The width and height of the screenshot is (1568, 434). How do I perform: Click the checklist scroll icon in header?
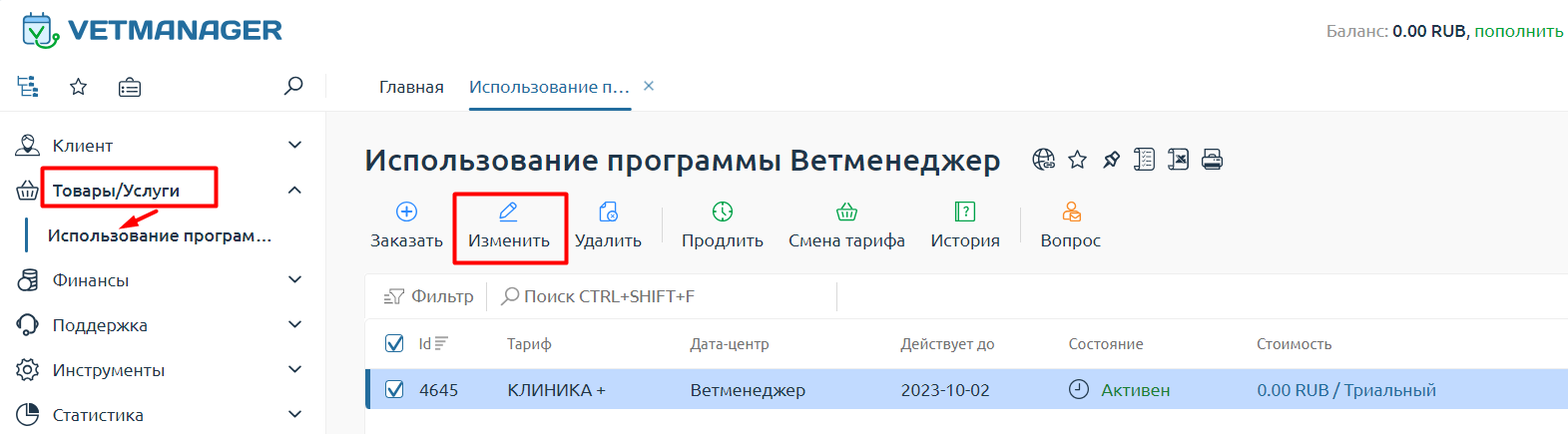(1145, 160)
